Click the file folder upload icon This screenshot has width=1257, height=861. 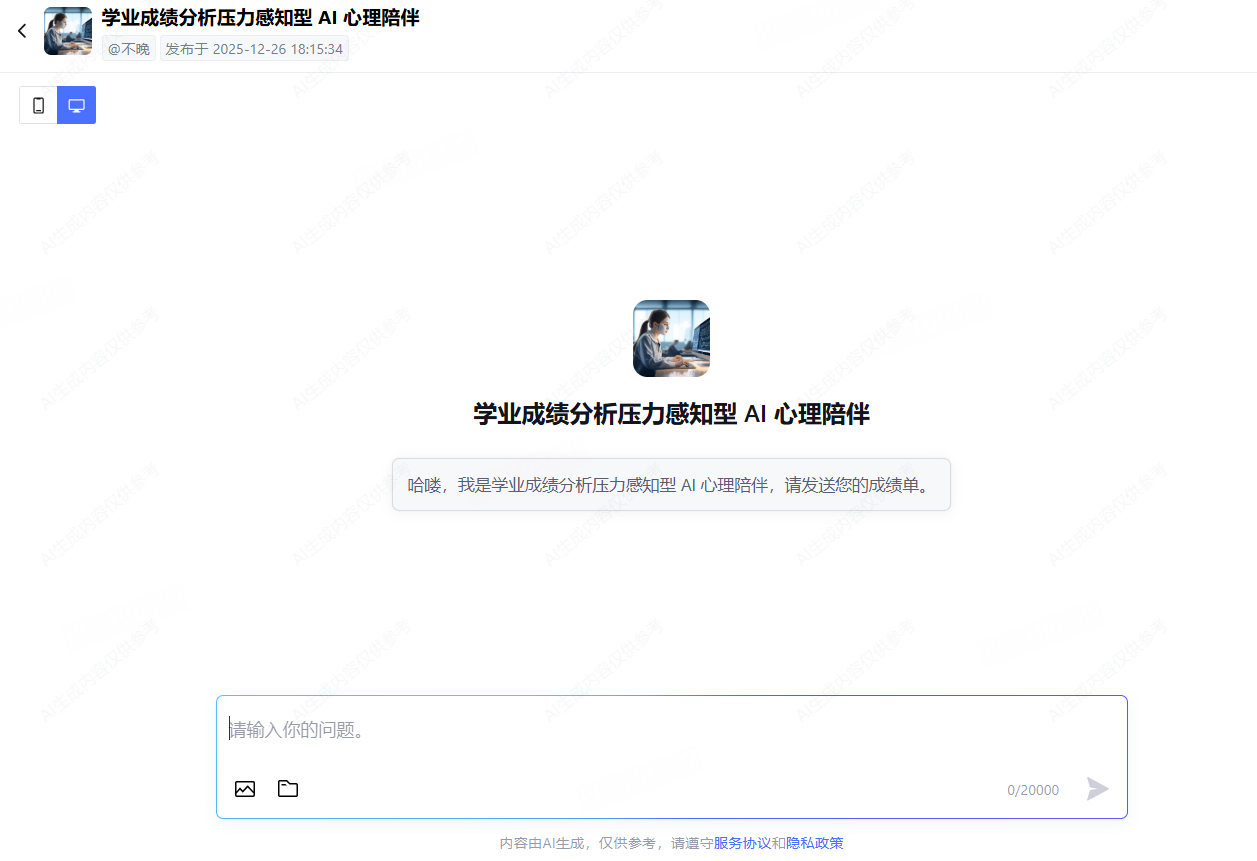[x=287, y=789]
